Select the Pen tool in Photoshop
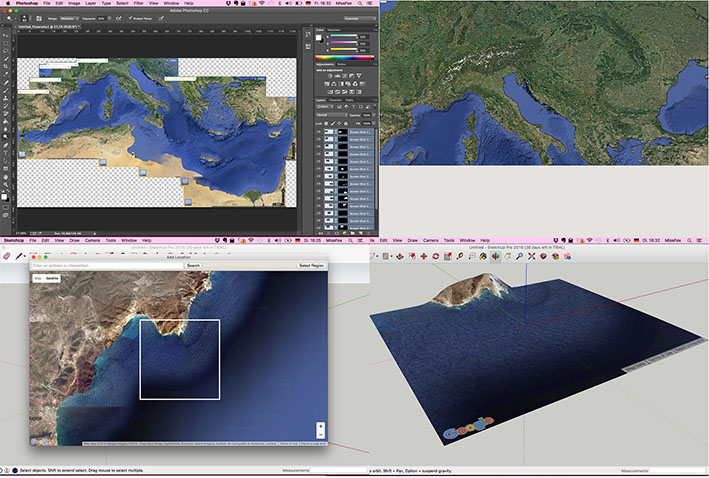Viewport: 709px width, 478px height. (6, 145)
